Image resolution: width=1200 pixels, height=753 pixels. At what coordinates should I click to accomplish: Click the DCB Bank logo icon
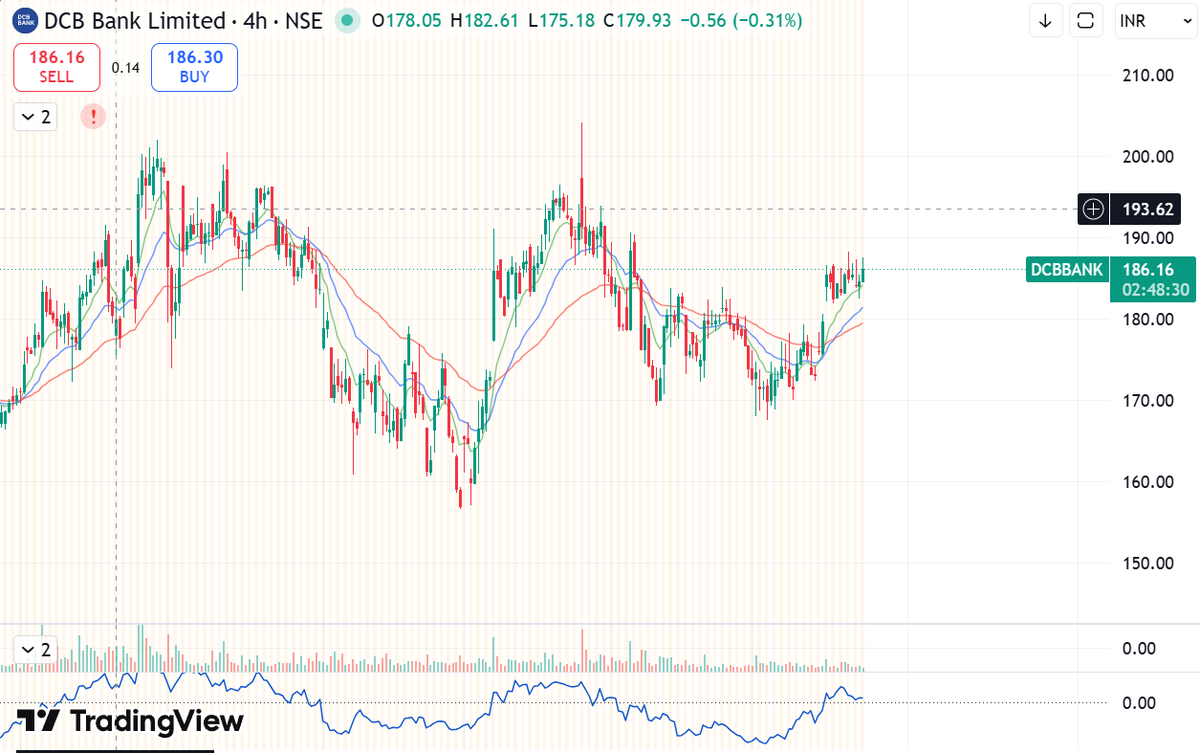26,20
